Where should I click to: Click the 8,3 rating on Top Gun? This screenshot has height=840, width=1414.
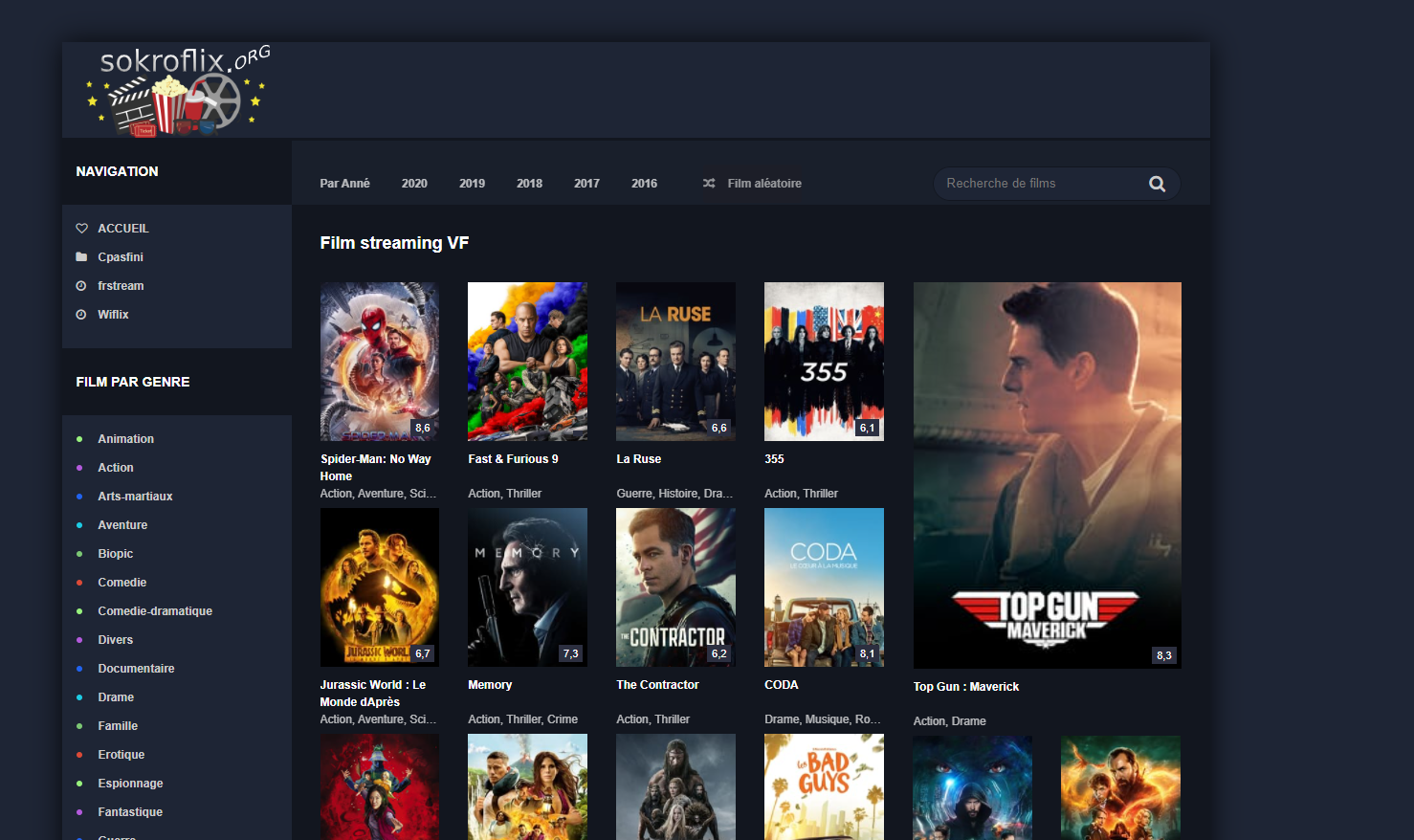[x=1163, y=655]
